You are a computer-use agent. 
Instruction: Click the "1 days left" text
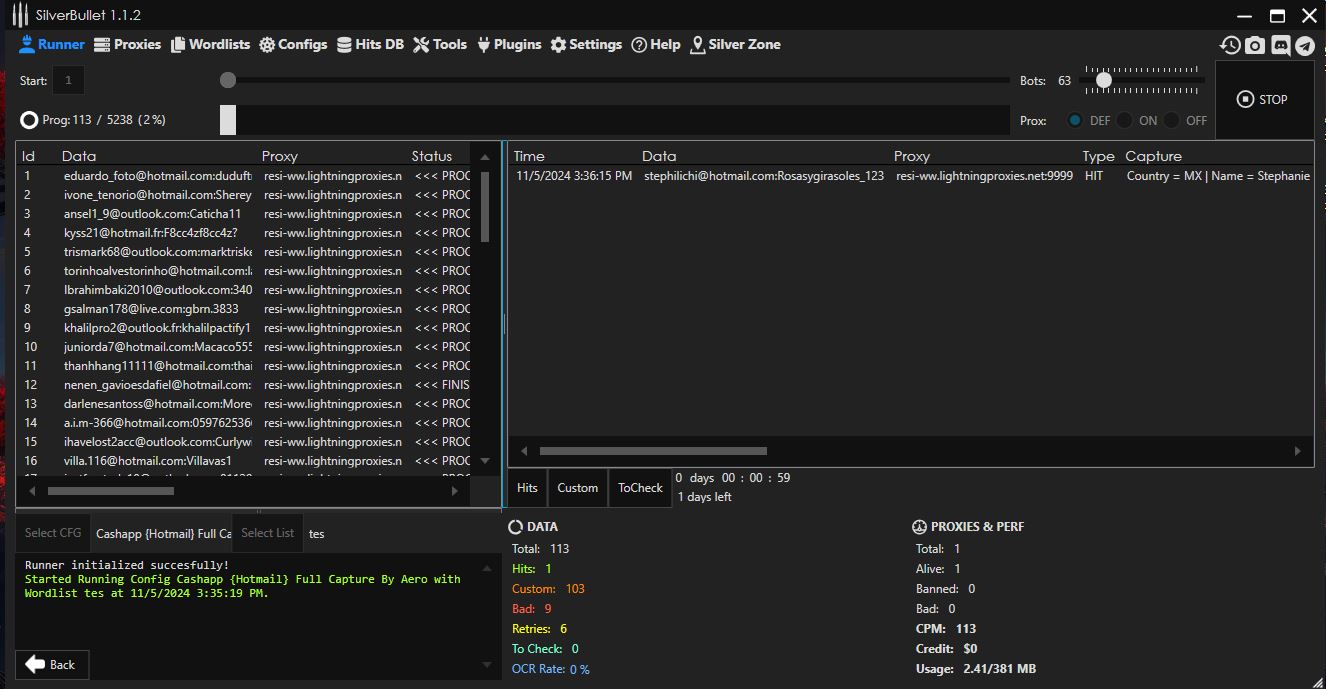(704, 497)
